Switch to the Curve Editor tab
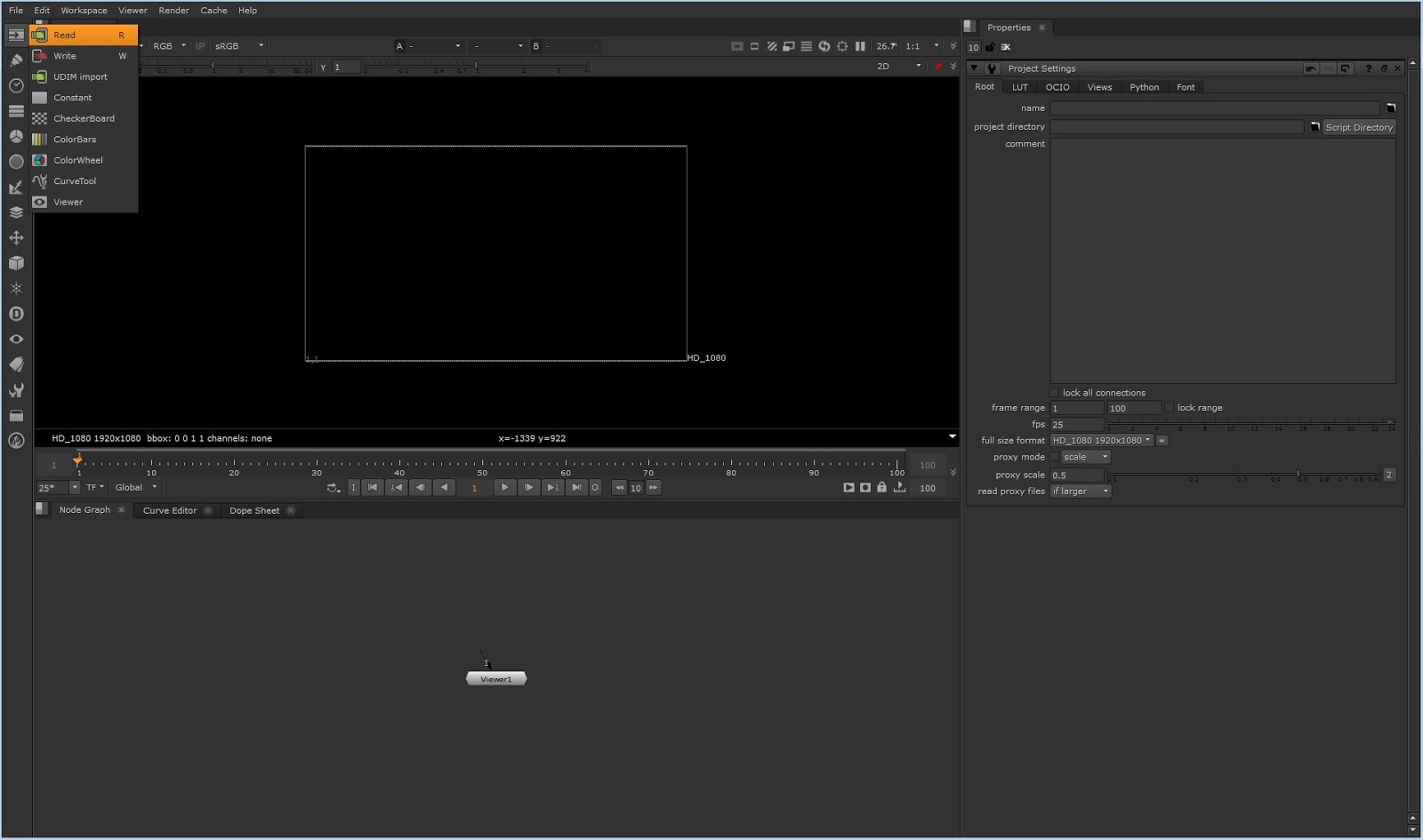Viewport: 1423px width, 840px height. point(169,510)
